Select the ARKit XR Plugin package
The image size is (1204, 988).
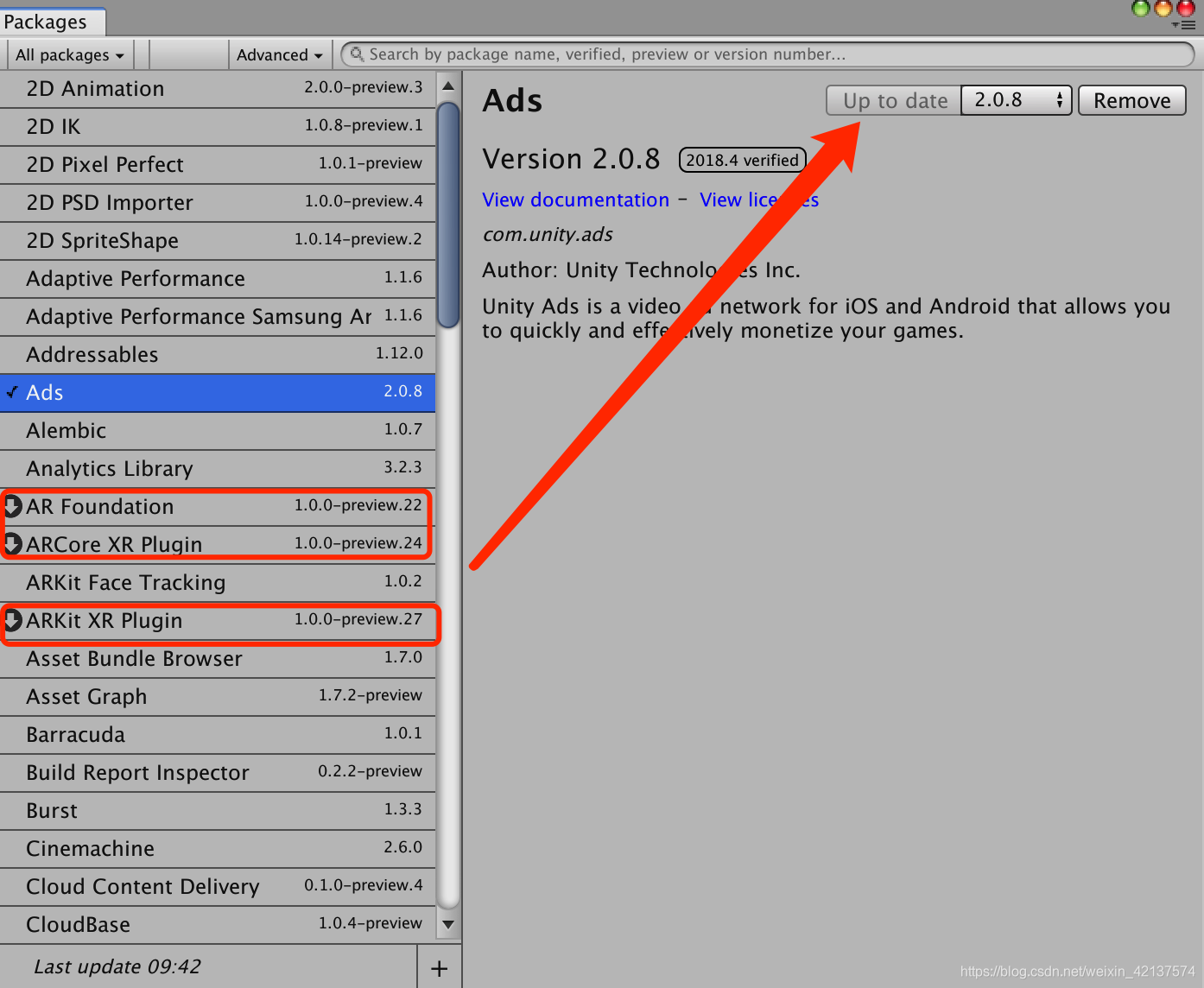pos(218,621)
